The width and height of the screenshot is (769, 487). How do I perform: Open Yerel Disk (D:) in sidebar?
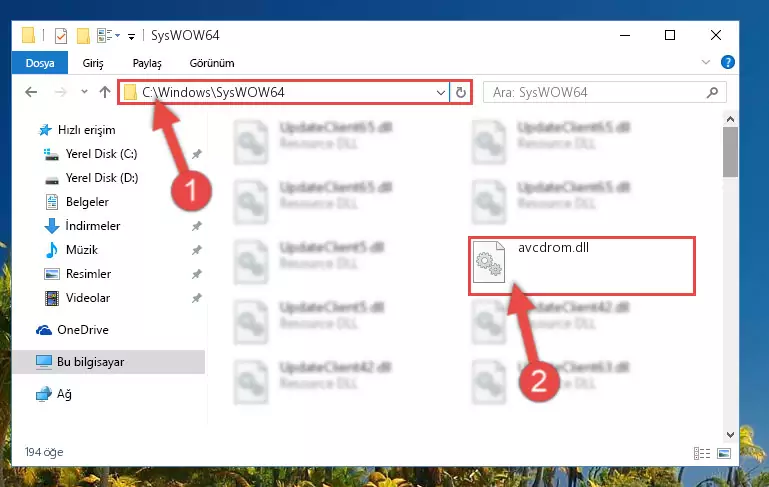102,178
